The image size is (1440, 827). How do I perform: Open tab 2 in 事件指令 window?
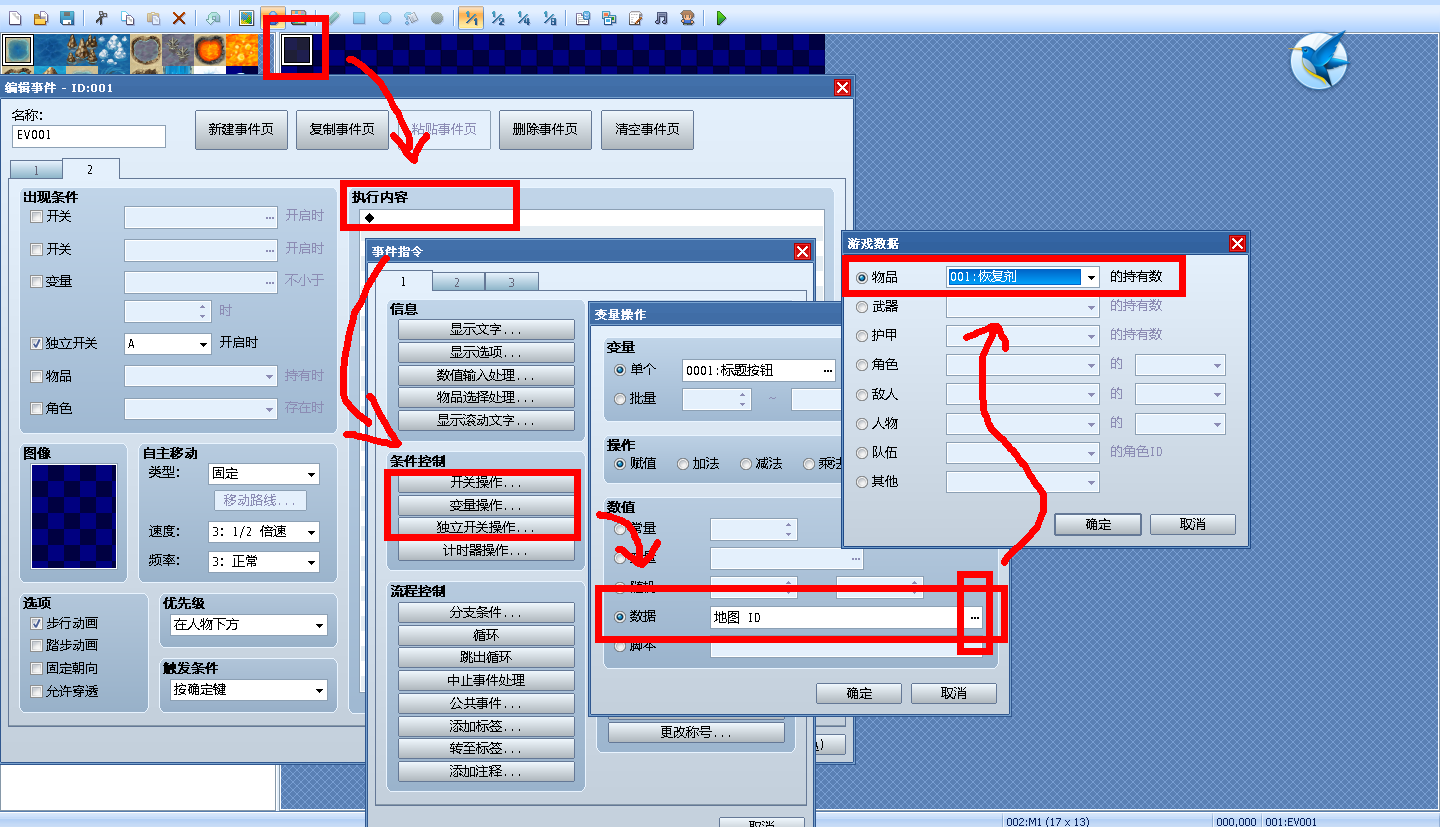pyautogui.click(x=456, y=282)
